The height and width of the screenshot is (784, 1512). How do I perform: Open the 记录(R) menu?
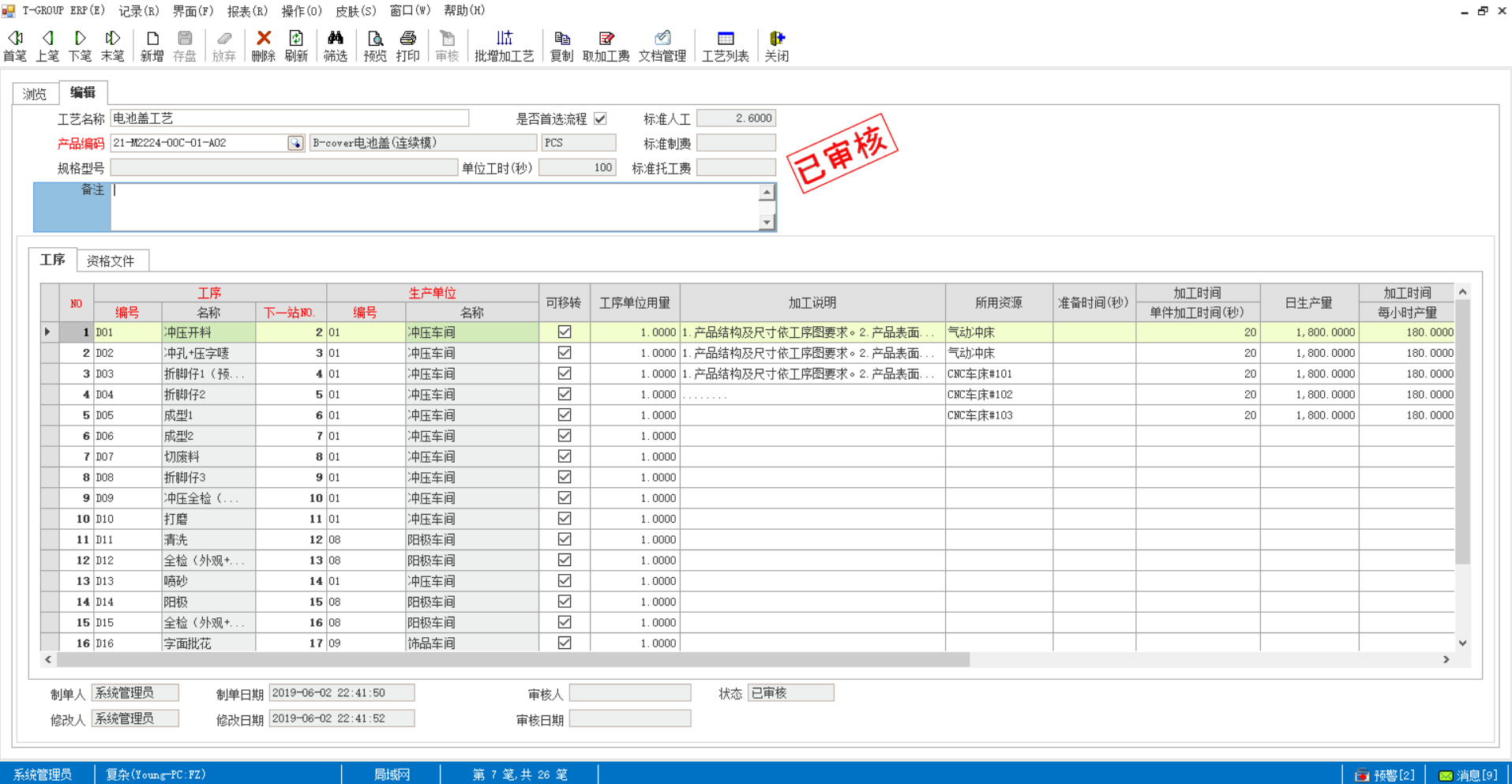(138, 11)
